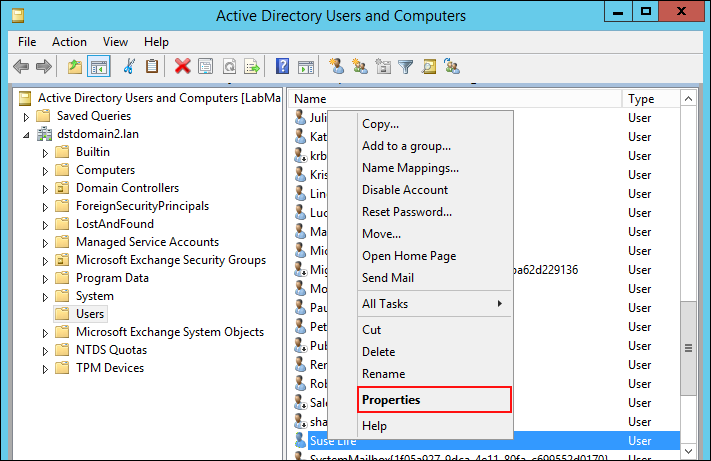Expand the ForeignSecurityPrincipals node
Screen dimensions: 711x461
pyautogui.click(x=45, y=207)
